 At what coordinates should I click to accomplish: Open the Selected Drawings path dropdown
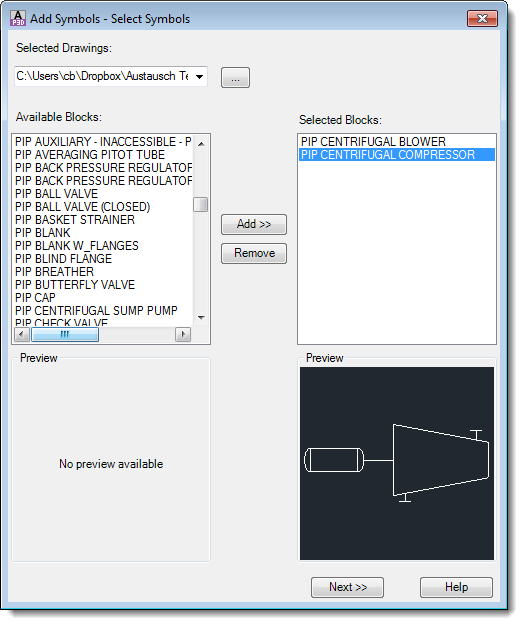tap(199, 77)
